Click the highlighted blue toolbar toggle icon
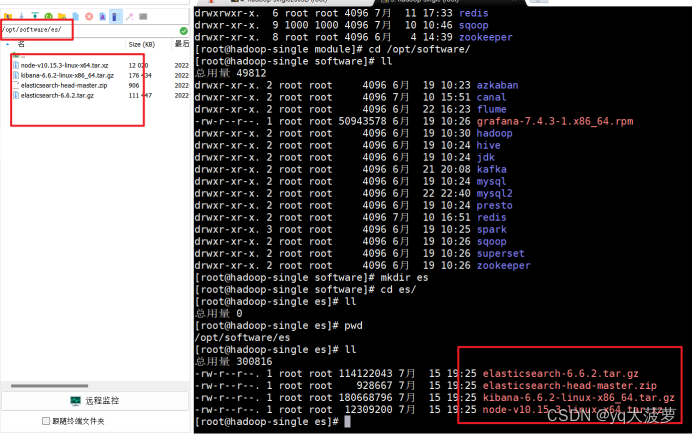The image size is (693, 435). coord(115,17)
